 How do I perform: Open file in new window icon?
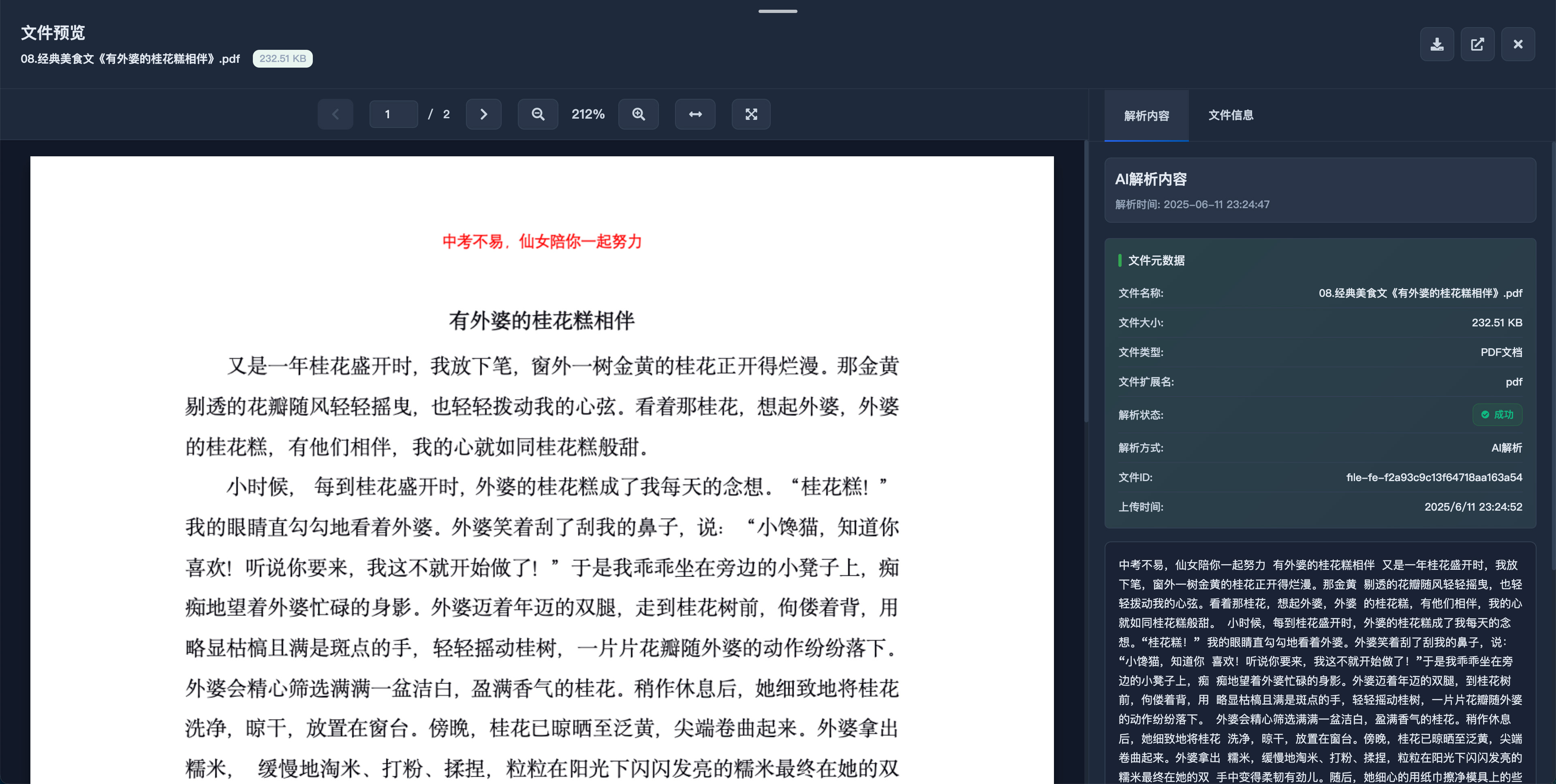pyautogui.click(x=1477, y=44)
